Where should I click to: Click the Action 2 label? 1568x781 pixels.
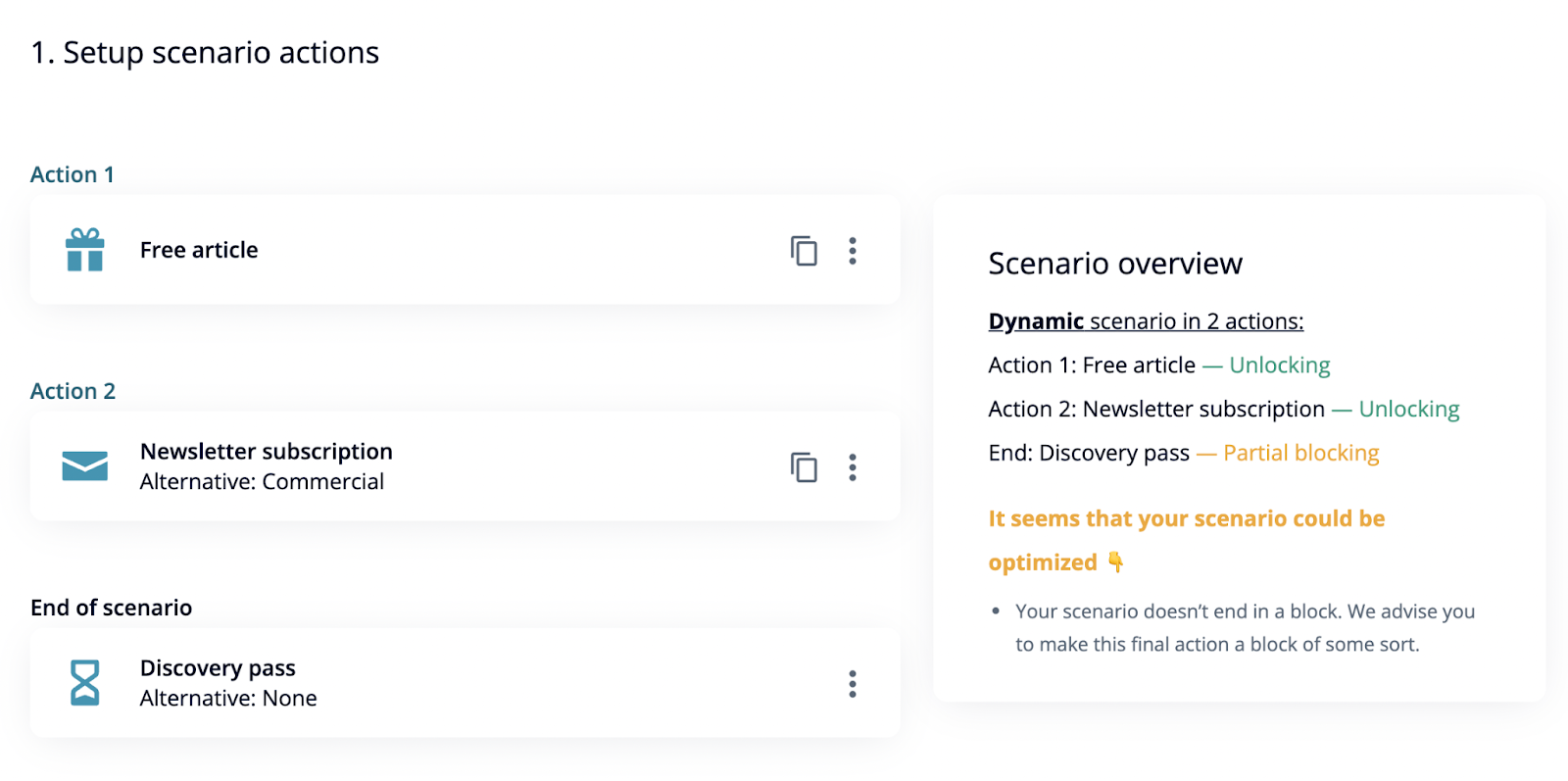pyautogui.click(x=73, y=391)
